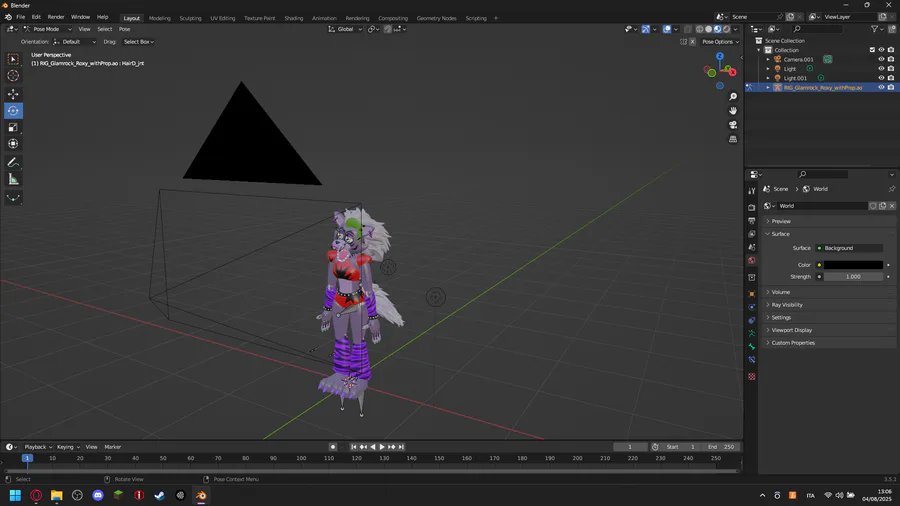Click the black world Color swatch
Image resolution: width=900 pixels, height=506 pixels.
pyautogui.click(x=853, y=265)
